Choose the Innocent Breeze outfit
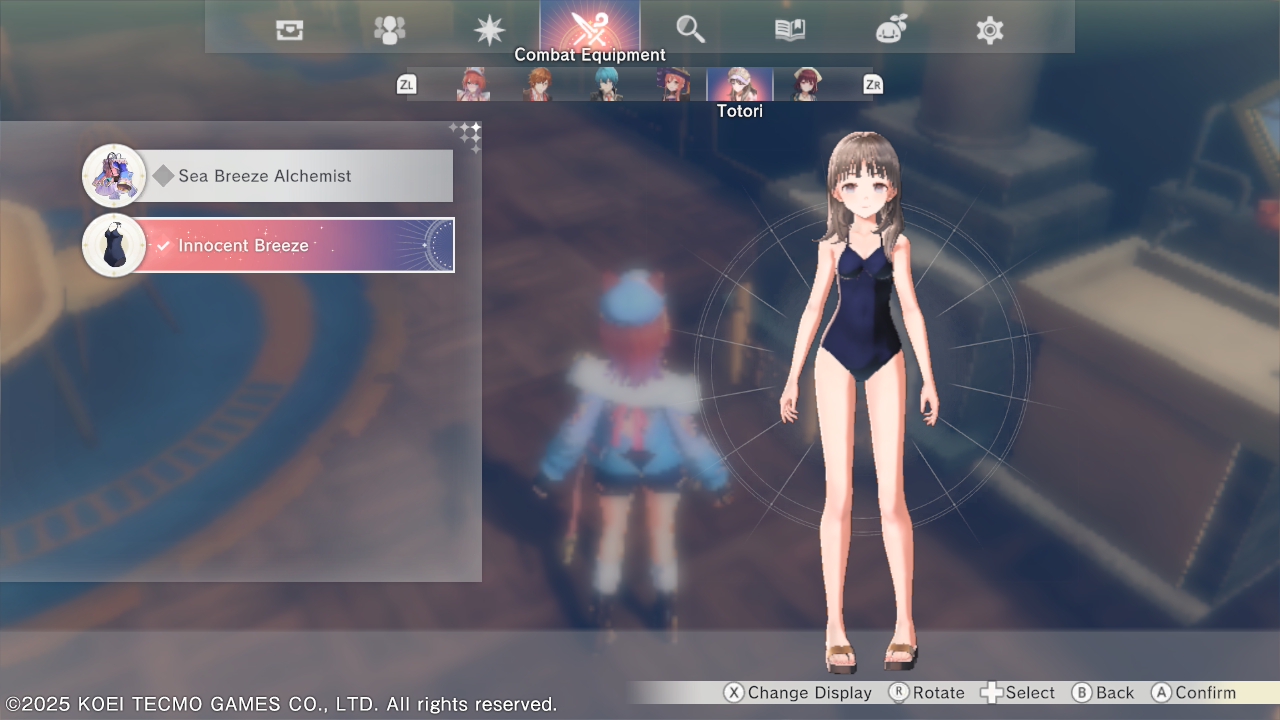 coord(268,245)
